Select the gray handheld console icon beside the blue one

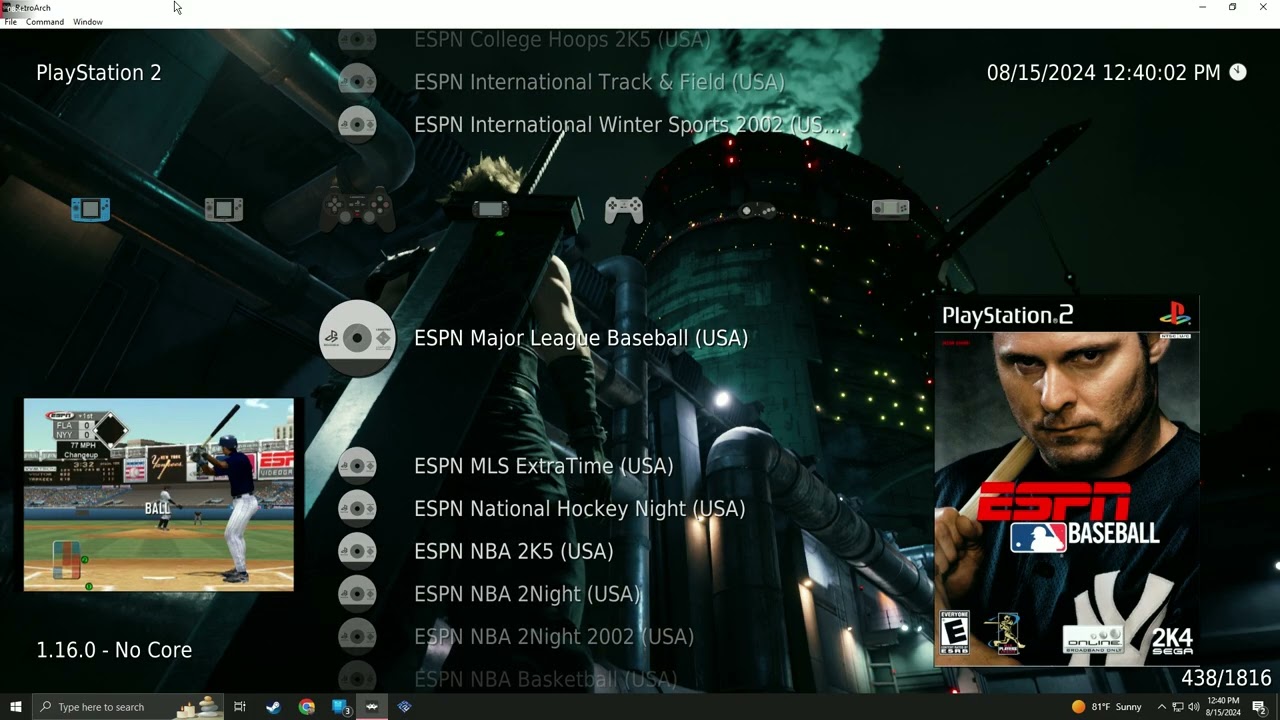tap(224, 209)
